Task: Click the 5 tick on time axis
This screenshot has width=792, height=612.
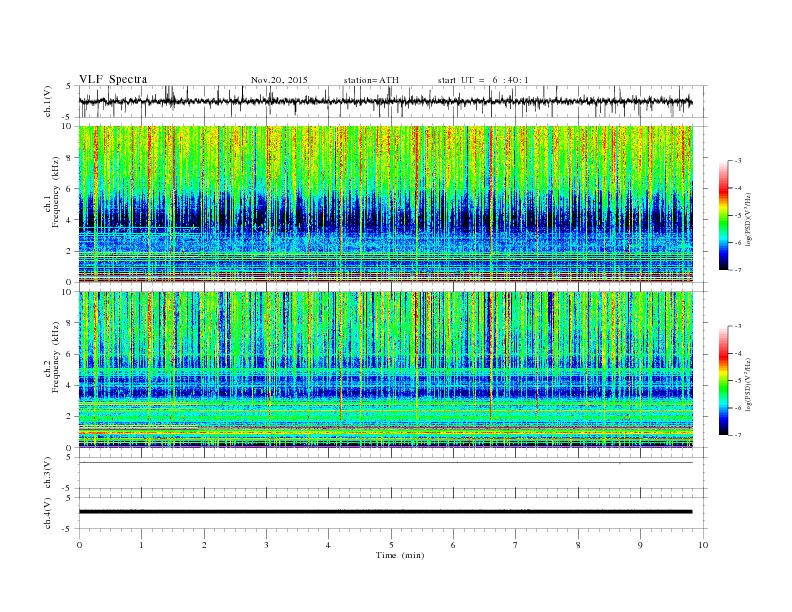Action: pyautogui.click(x=391, y=545)
